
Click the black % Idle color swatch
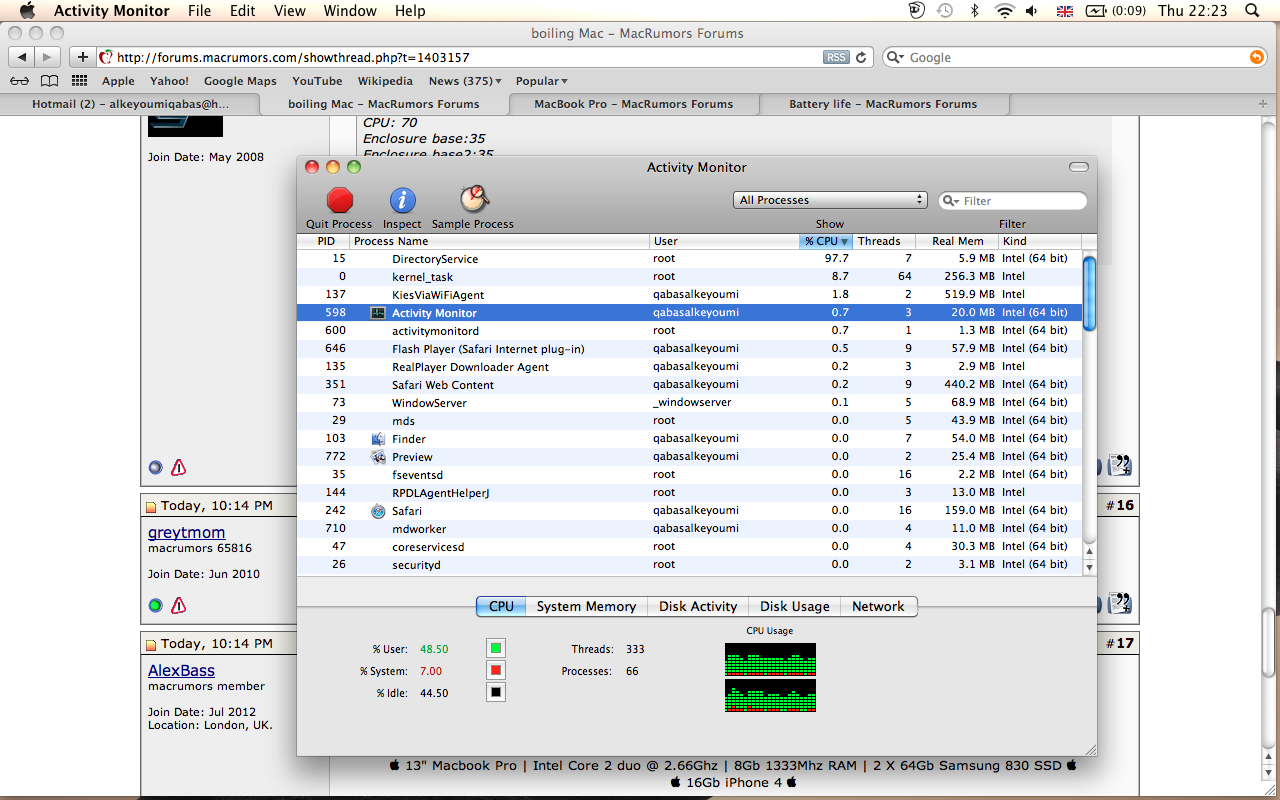(496, 693)
